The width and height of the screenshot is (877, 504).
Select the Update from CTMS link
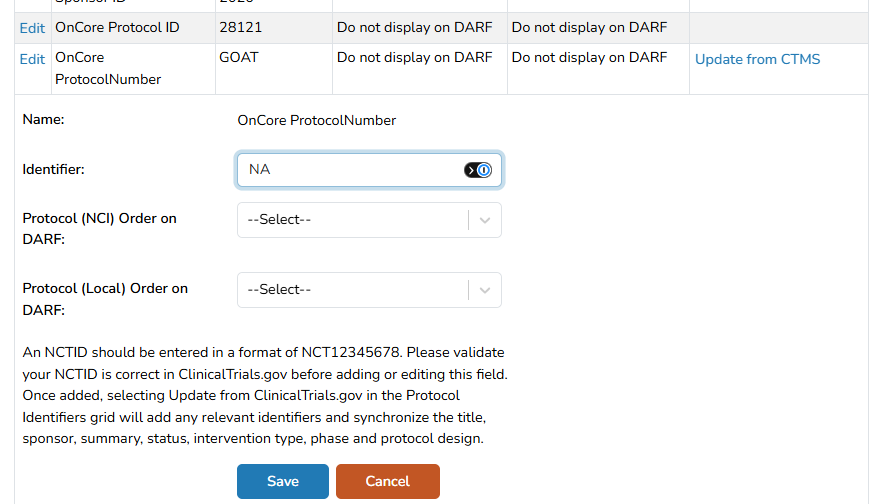(757, 59)
